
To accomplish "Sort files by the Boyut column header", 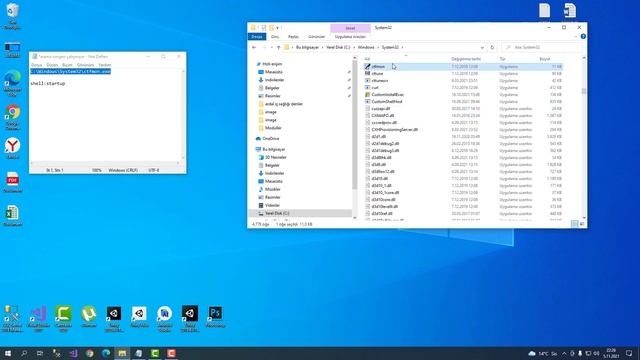I will click(545, 59).
